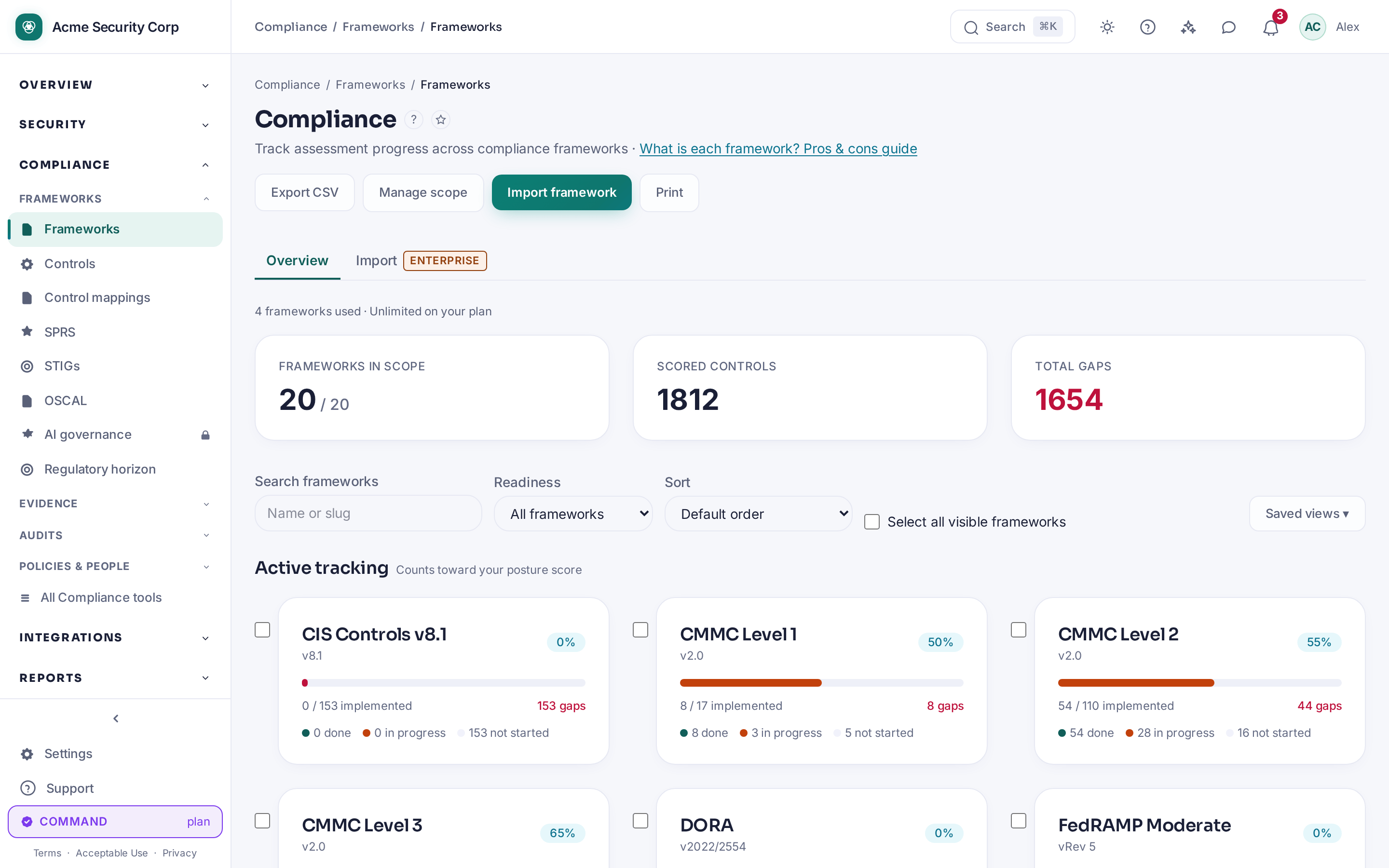Open Settings gear in sidebar
The image size is (1389, 868).
(115, 754)
